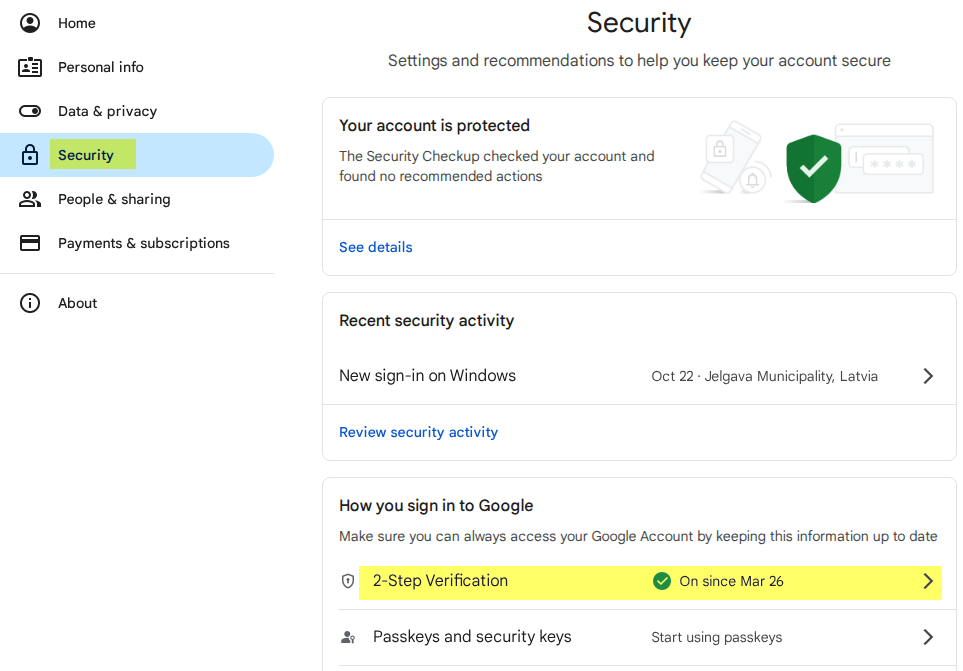Select People & sharing in sidebar

tap(114, 199)
